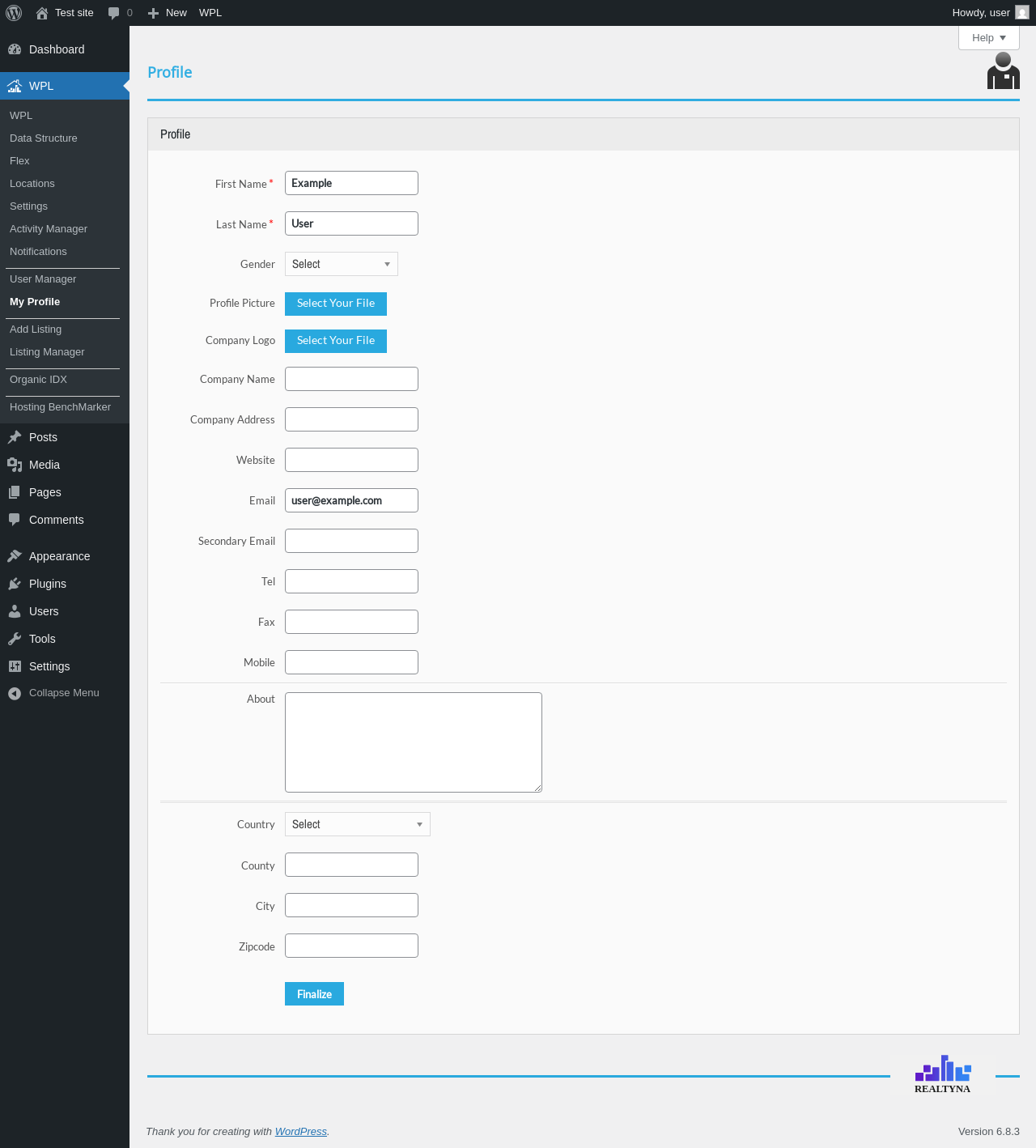Open WPL Settings submenu item
The width and height of the screenshot is (1036, 1148).
[28, 206]
